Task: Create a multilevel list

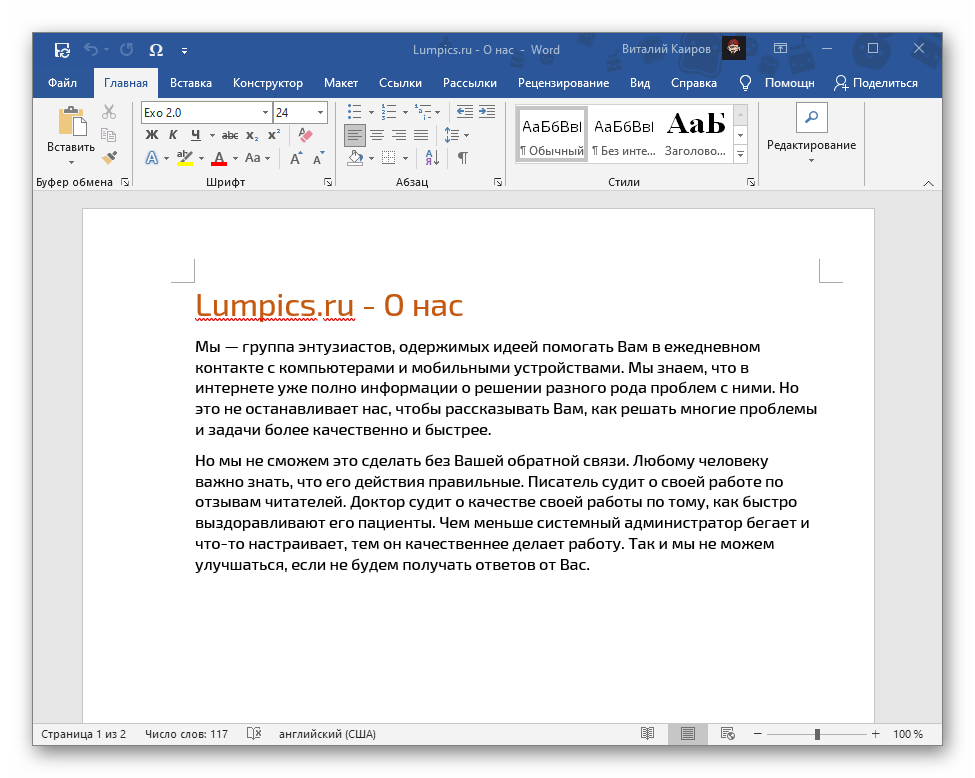Action: point(423,112)
